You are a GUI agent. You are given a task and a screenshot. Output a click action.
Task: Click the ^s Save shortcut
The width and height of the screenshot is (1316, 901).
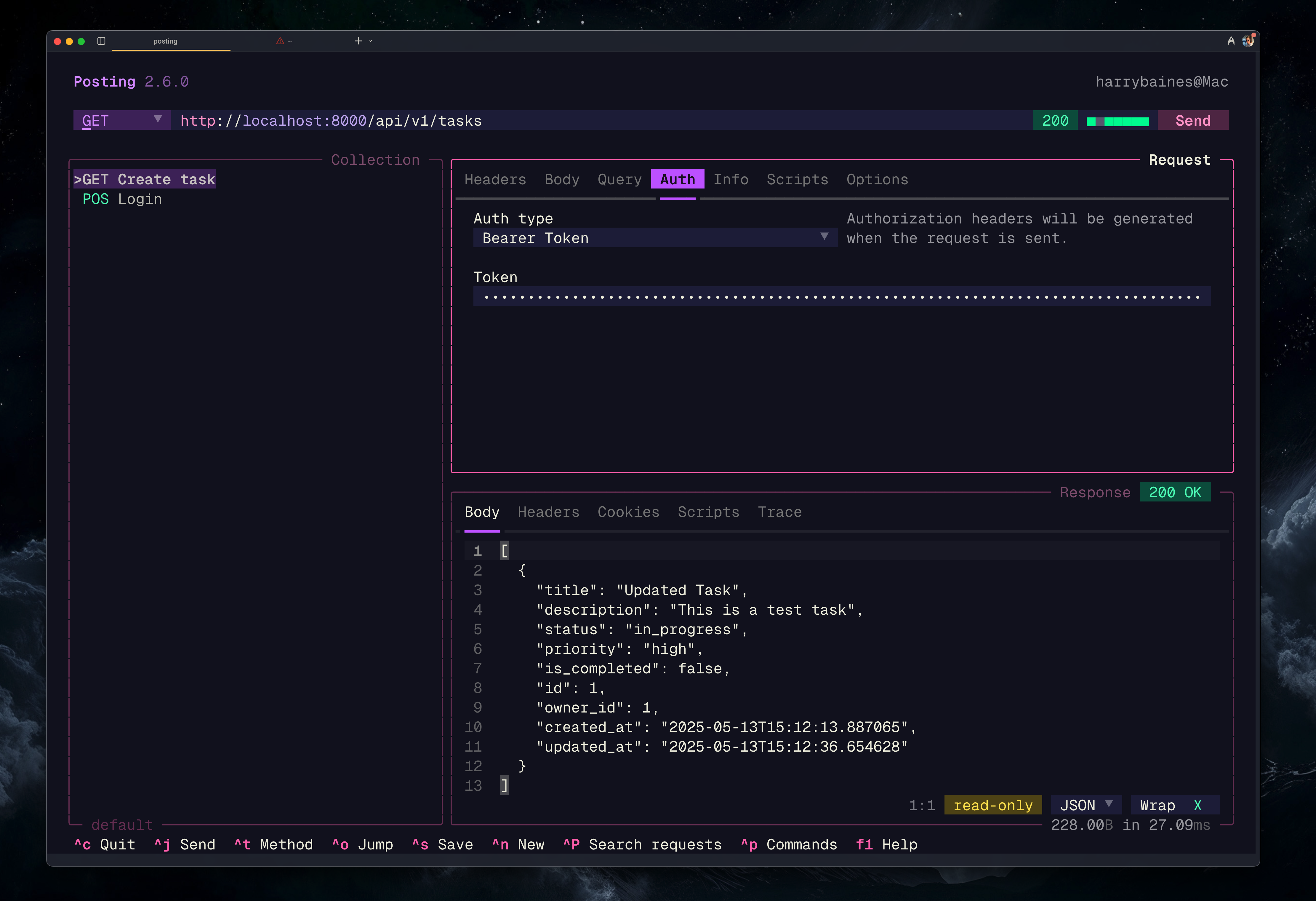coord(442,844)
